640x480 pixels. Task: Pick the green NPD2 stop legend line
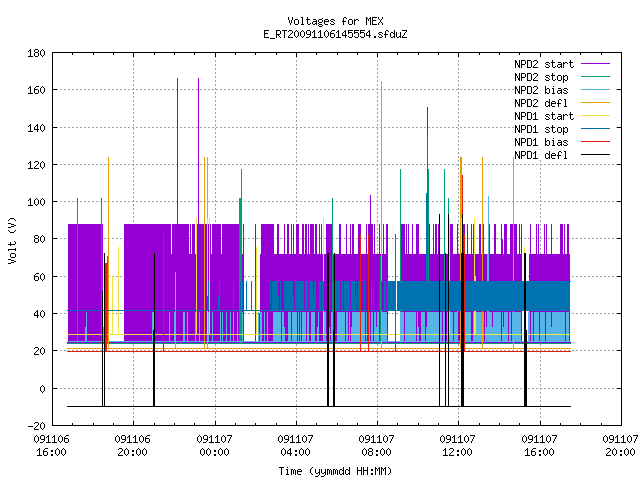(595, 76)
